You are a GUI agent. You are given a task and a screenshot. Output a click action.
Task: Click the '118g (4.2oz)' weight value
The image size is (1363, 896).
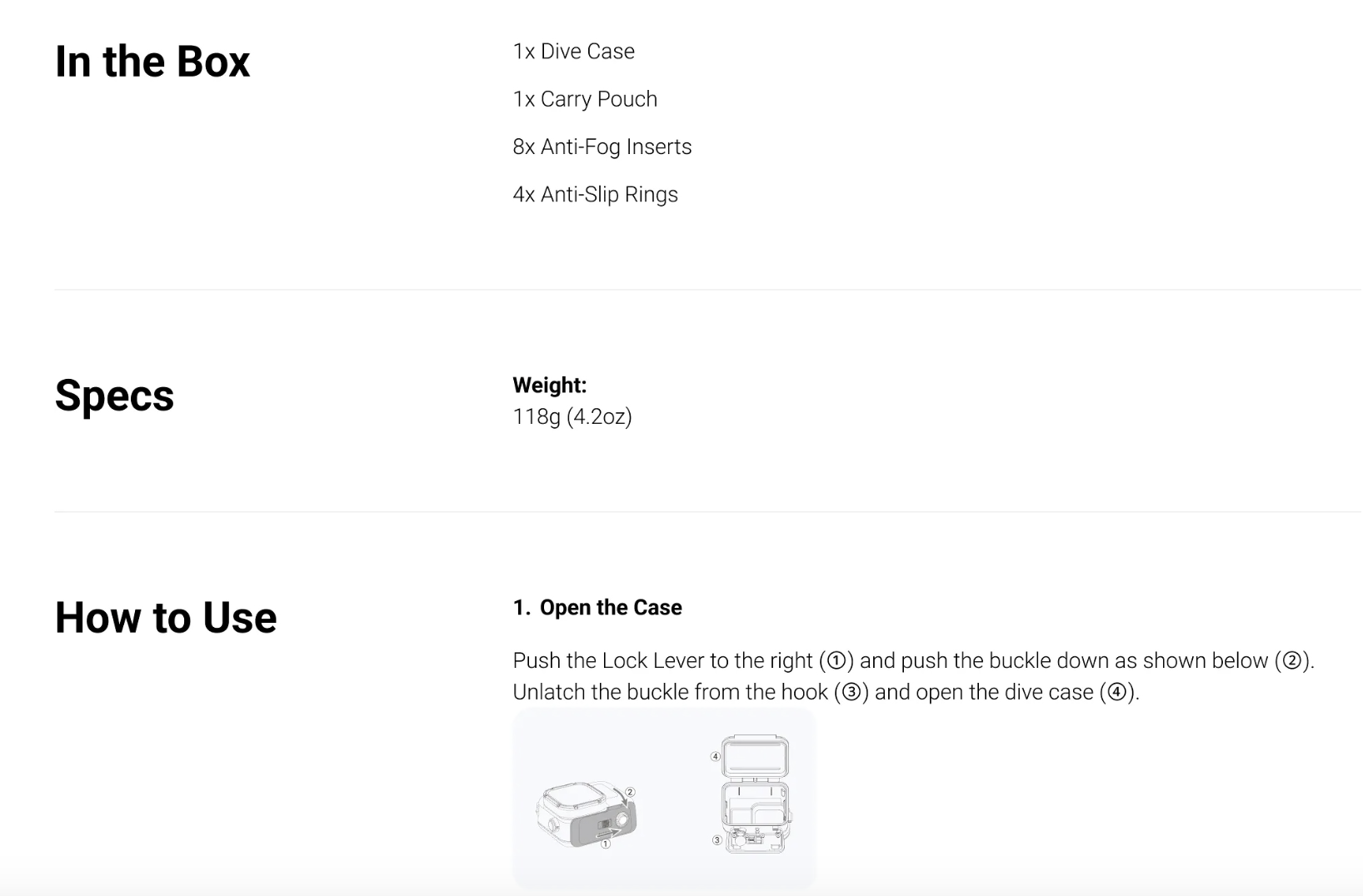click(x=572, y=416)
